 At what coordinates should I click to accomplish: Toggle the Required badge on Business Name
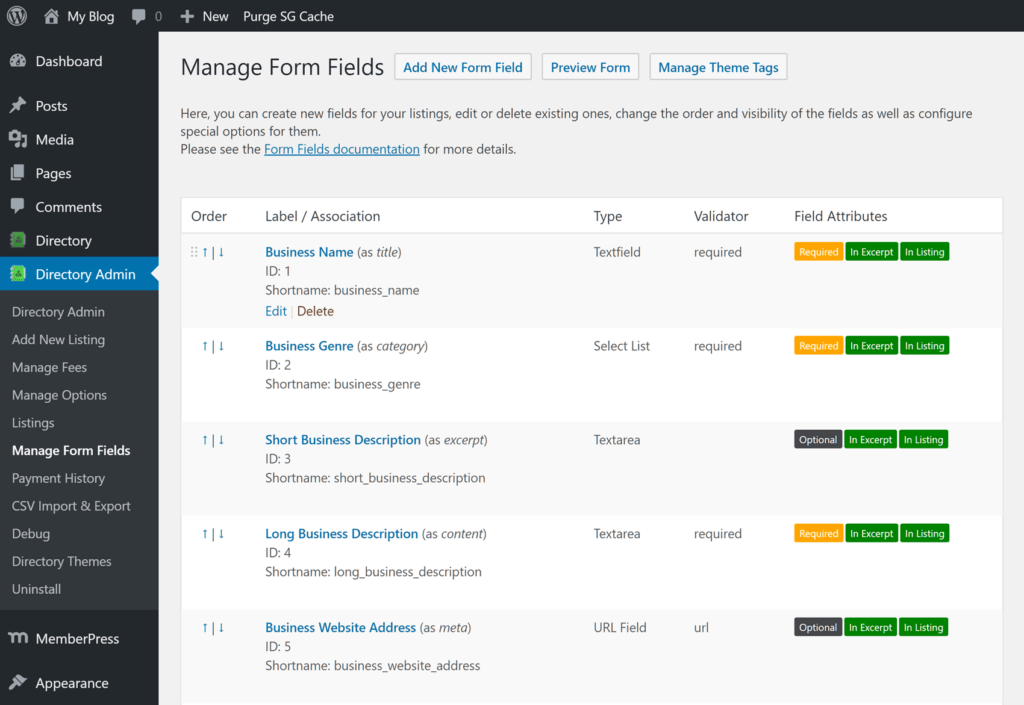[818, 251]
